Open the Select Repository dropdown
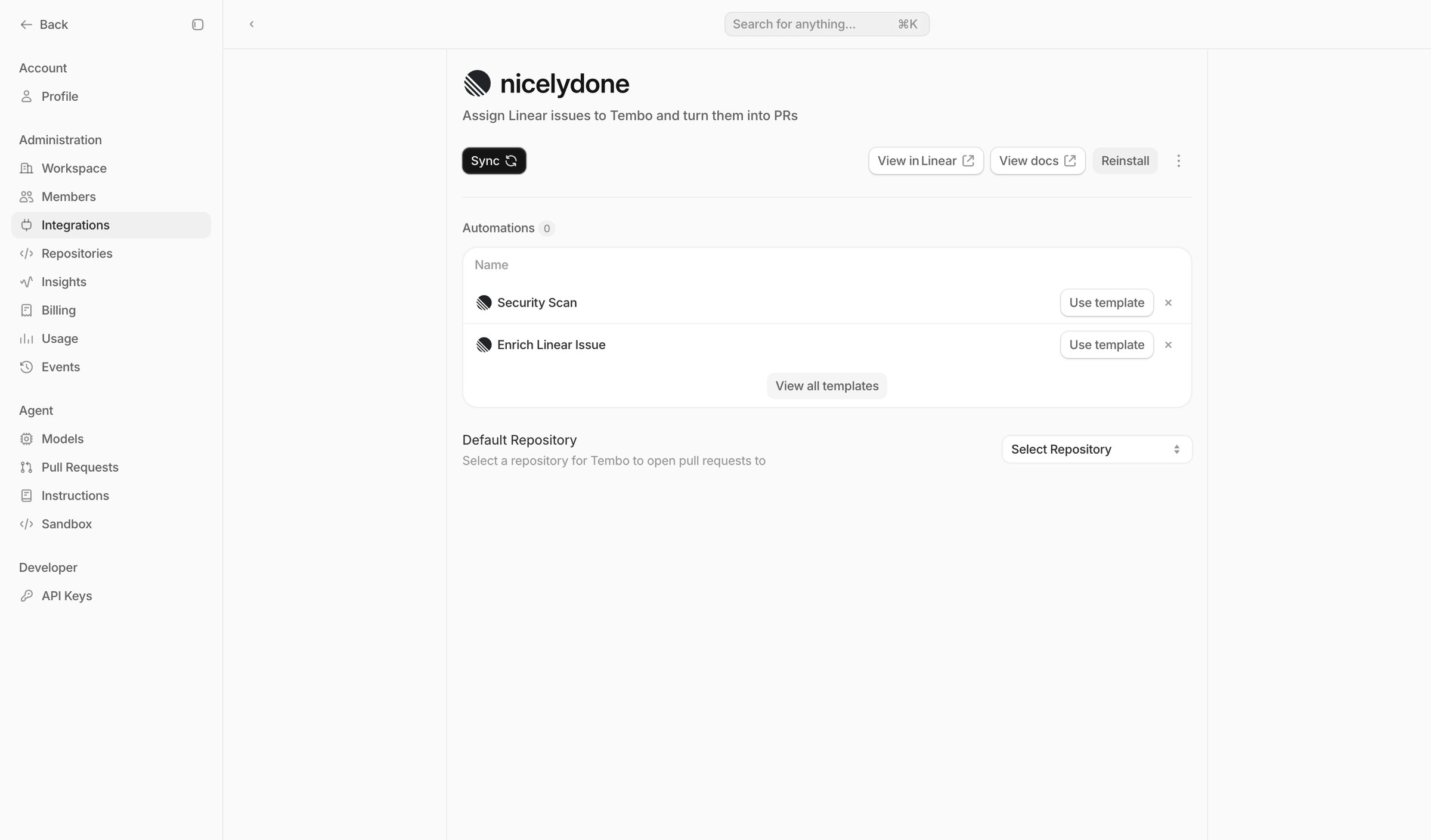 click(1097, 450)
